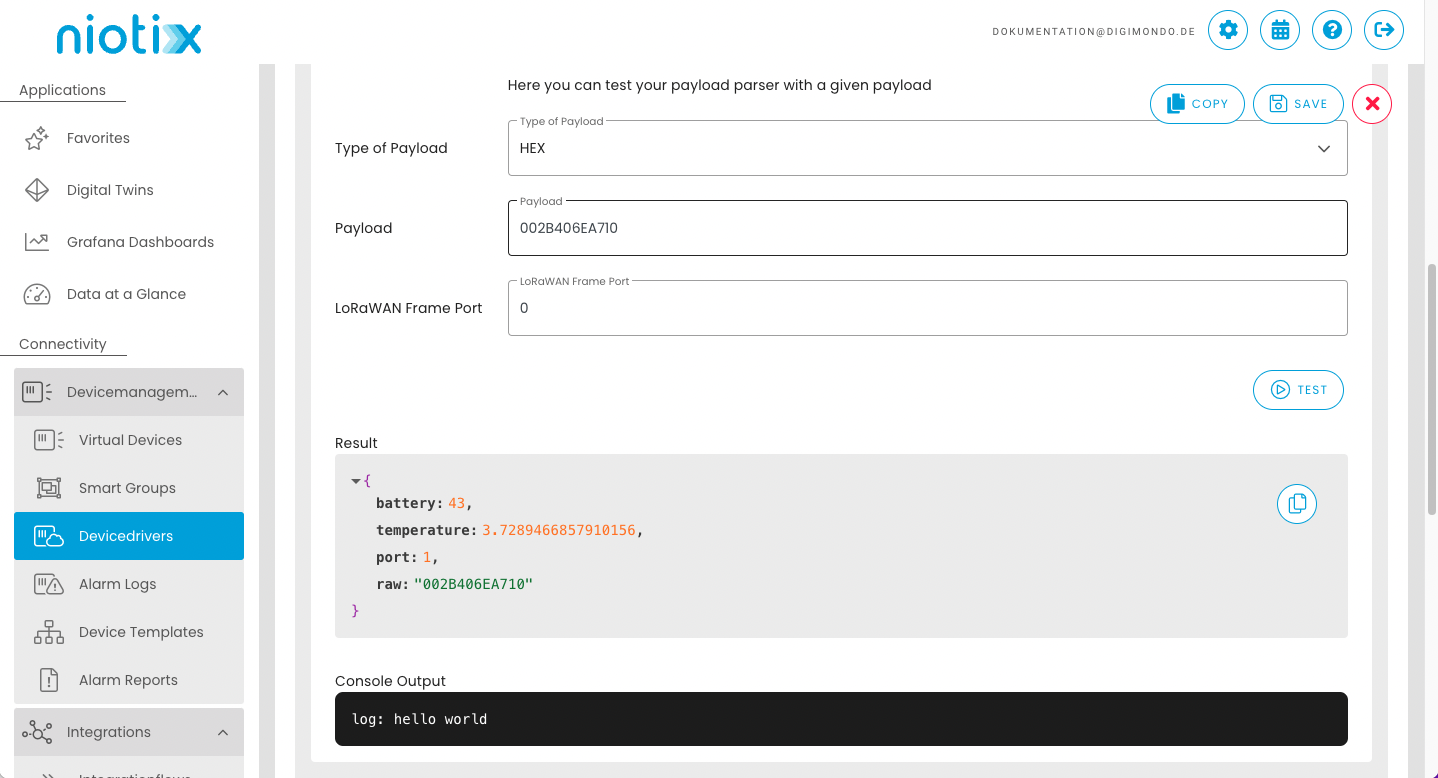
Task: Click the calendar icon in header
Action: click(x=1280, y=30)
